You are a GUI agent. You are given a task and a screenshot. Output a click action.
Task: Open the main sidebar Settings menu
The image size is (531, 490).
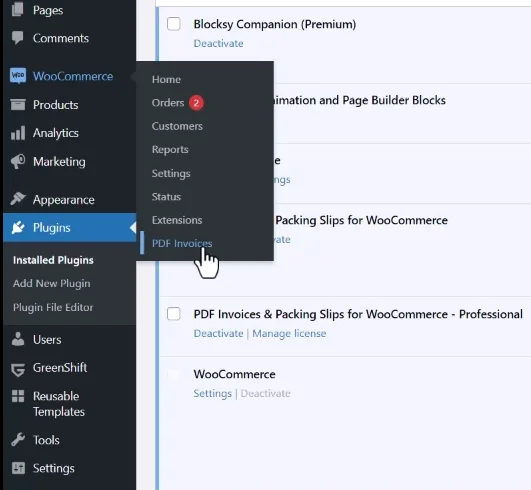54,468
